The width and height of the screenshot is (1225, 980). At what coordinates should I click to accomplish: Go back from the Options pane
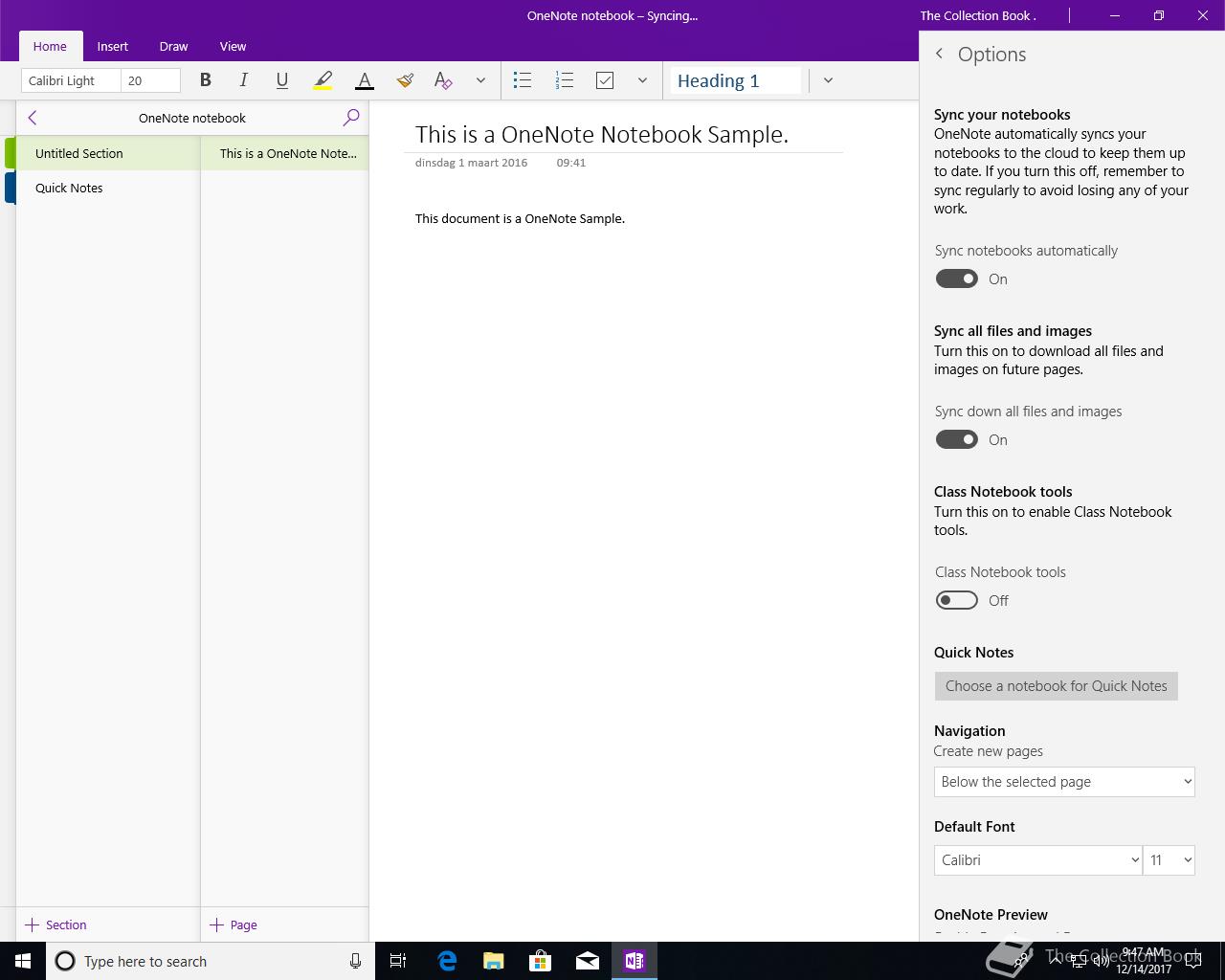click(940, 55)
